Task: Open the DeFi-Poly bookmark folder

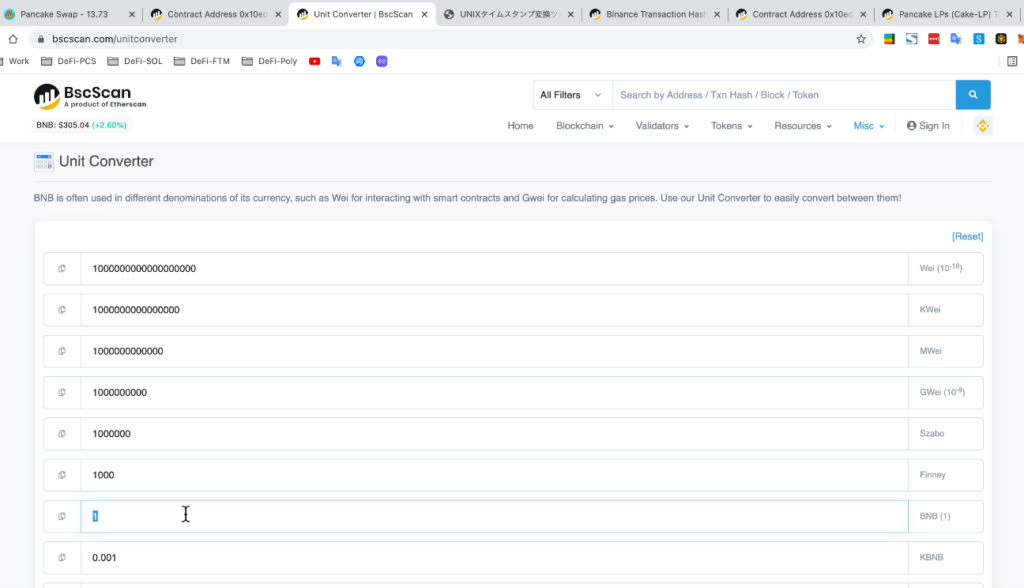Action: (269, 61)
